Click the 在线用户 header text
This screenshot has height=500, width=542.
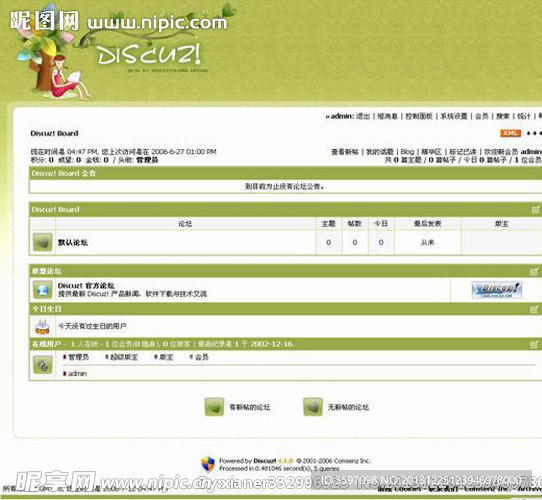click(x=46, y=344)
